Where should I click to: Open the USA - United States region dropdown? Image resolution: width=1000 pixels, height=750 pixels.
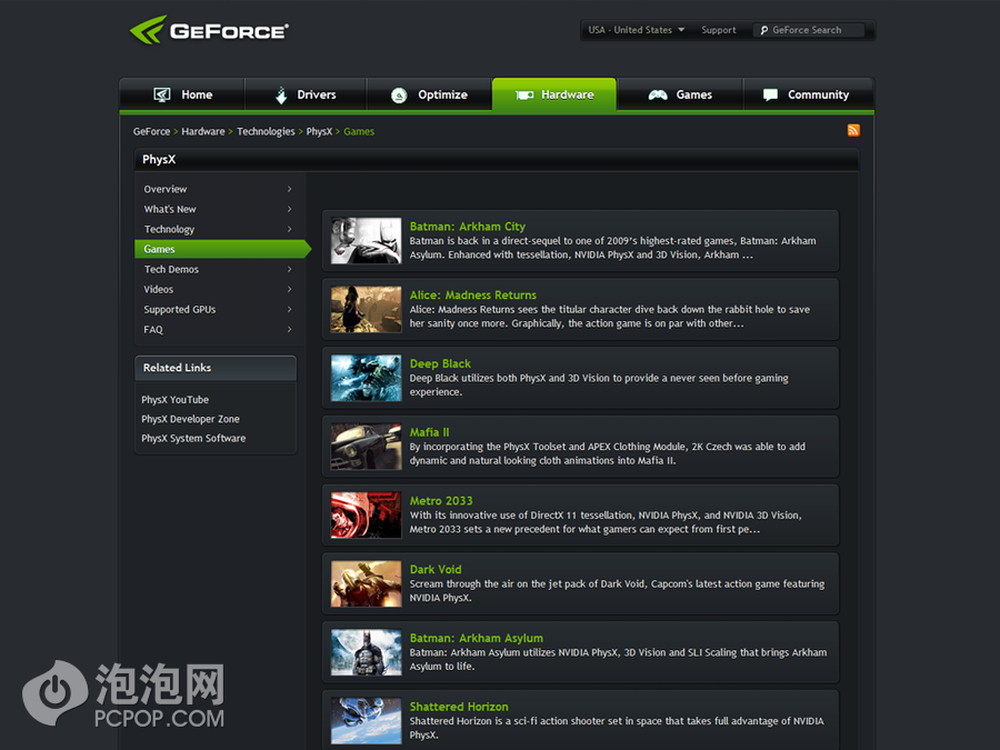click(x=636, y=30)
